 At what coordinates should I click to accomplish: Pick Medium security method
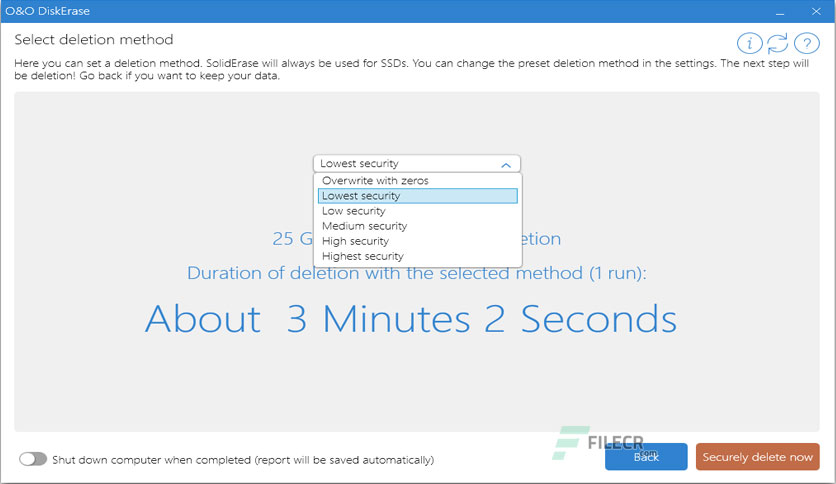coord(417,226)
